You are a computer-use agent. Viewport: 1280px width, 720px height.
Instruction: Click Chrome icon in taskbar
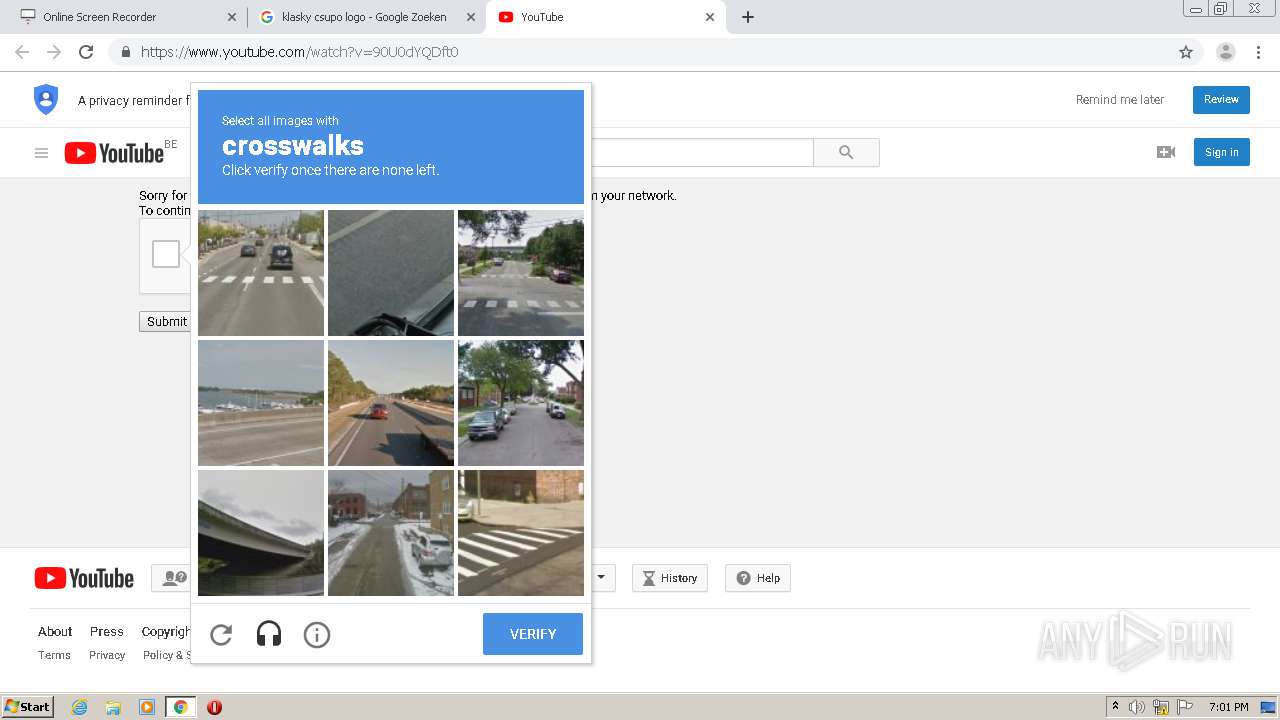(180, 707)
